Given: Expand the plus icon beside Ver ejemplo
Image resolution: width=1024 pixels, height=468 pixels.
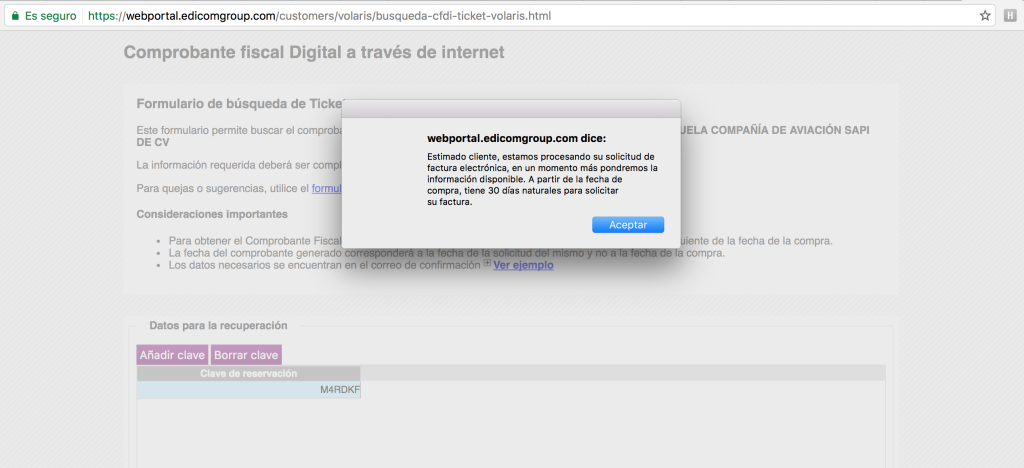Looking at the screenshot, I should (487, 263).
